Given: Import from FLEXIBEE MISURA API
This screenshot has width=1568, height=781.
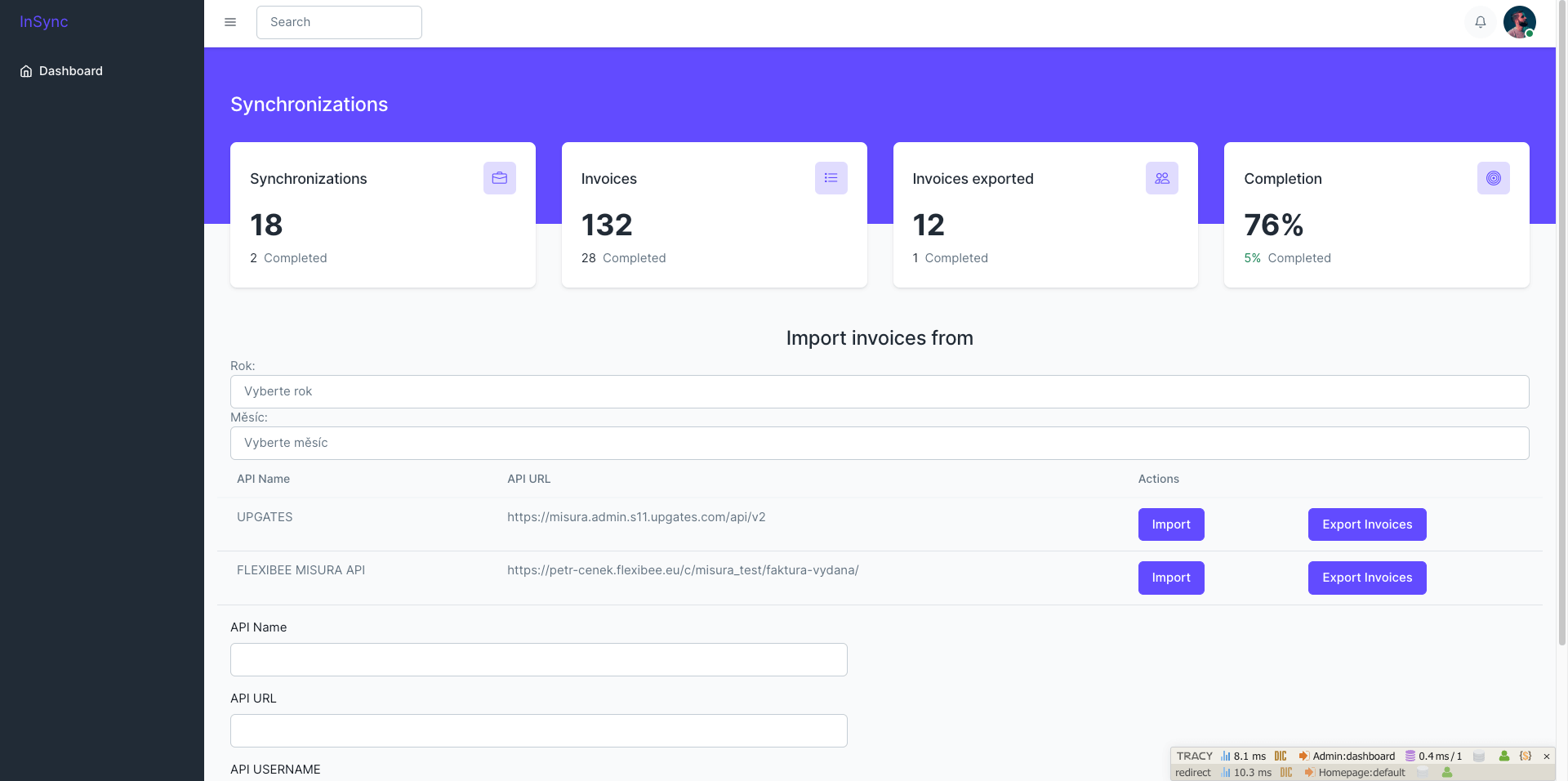Looking at the screenshot, I should point(1170,578).
